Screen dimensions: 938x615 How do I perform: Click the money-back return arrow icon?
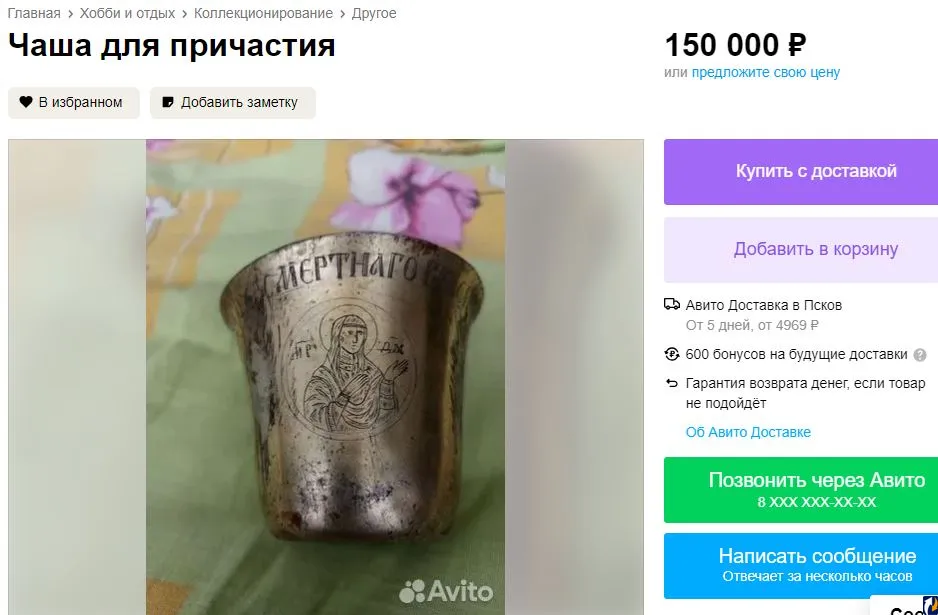672,383
